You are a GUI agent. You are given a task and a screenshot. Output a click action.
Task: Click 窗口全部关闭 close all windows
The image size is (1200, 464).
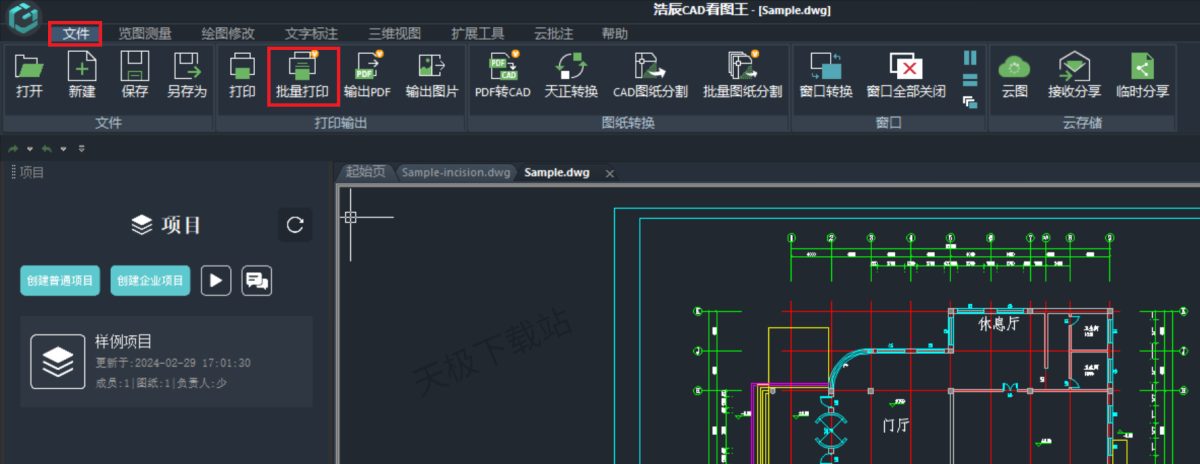pos(906,77)
